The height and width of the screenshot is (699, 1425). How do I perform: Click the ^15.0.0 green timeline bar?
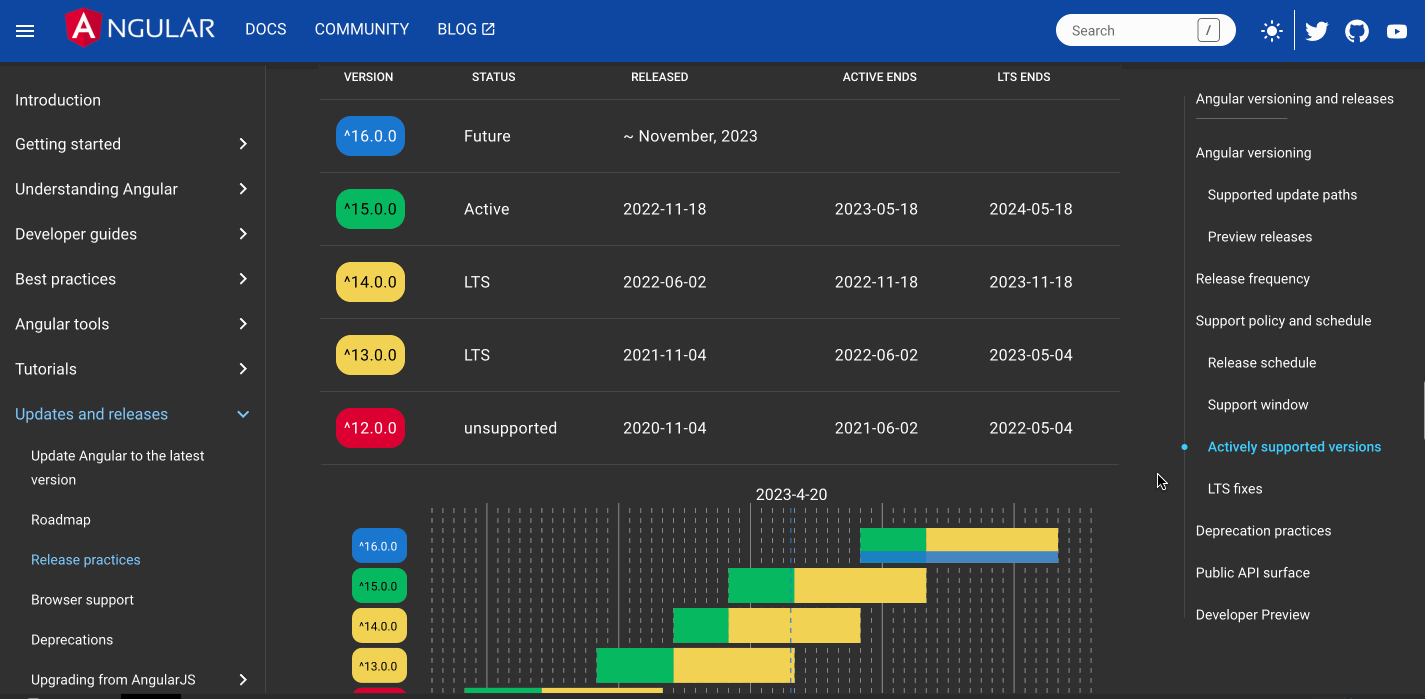point(760,585)
